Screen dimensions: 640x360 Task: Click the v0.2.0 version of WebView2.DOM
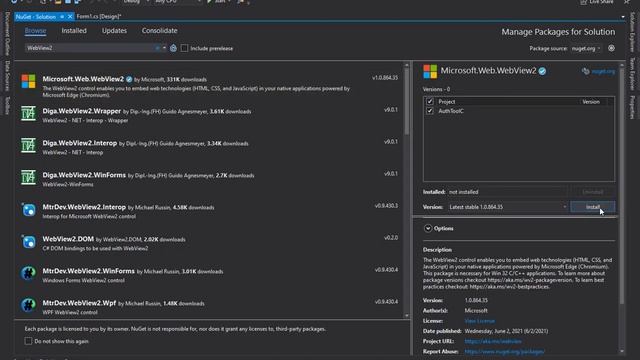391,238
